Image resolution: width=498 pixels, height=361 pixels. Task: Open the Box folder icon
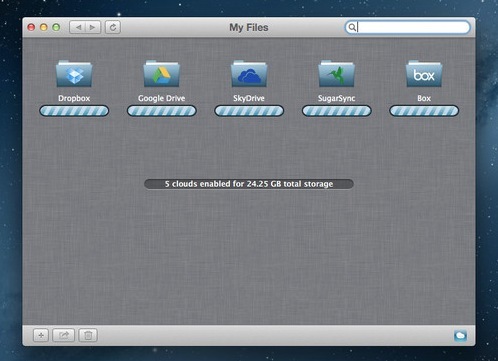click(x=424, y=74)
